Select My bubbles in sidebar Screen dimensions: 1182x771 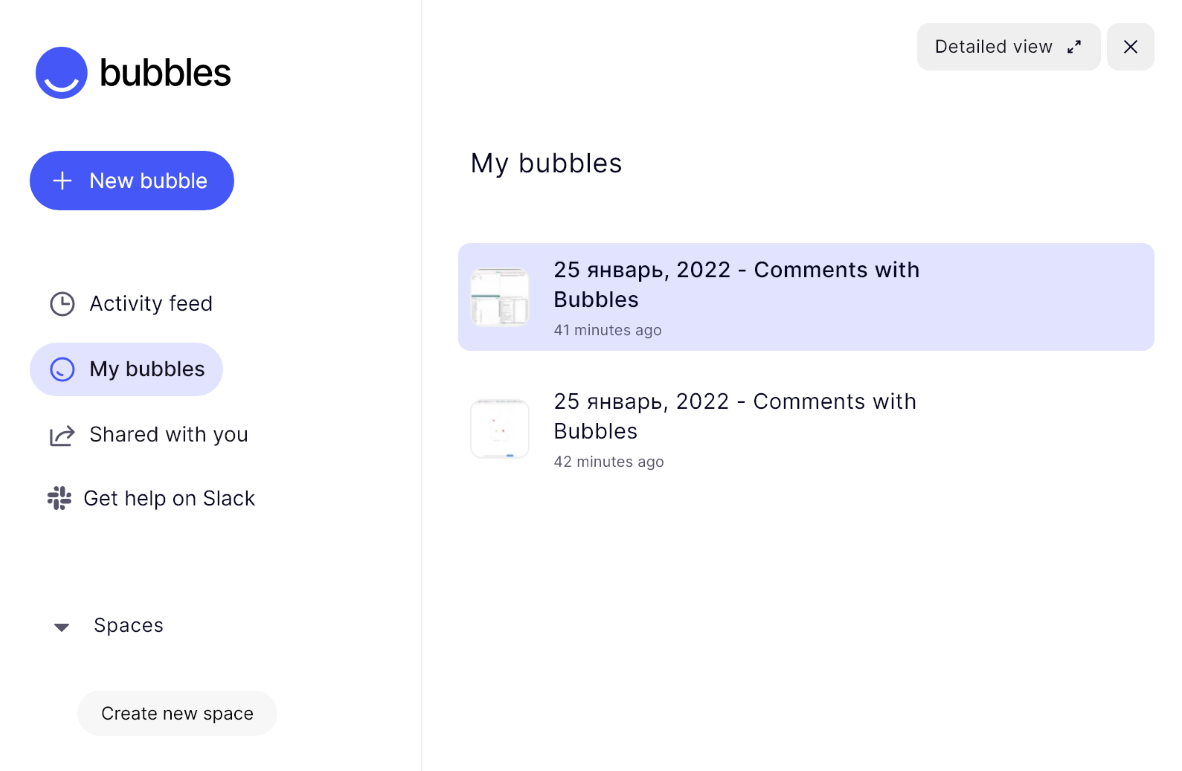tap(127, 369)
